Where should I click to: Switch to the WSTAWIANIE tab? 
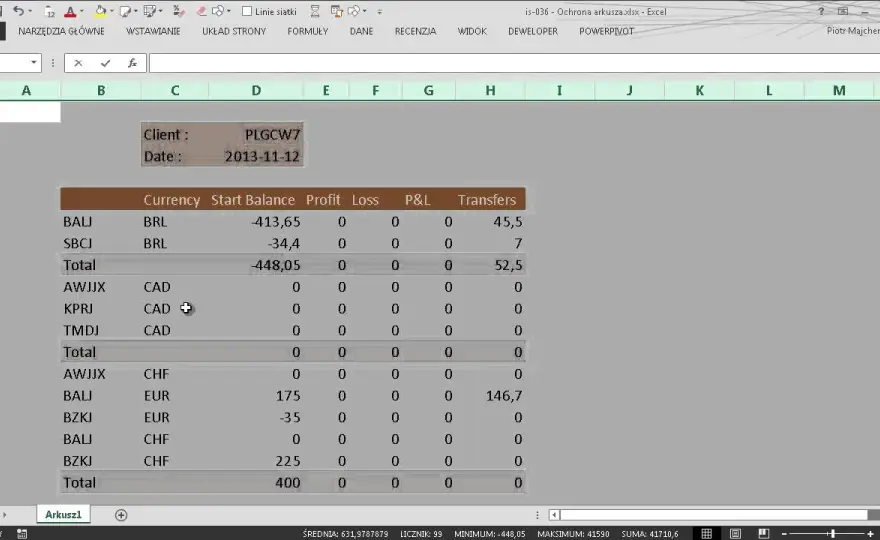[x=153, y=31]
